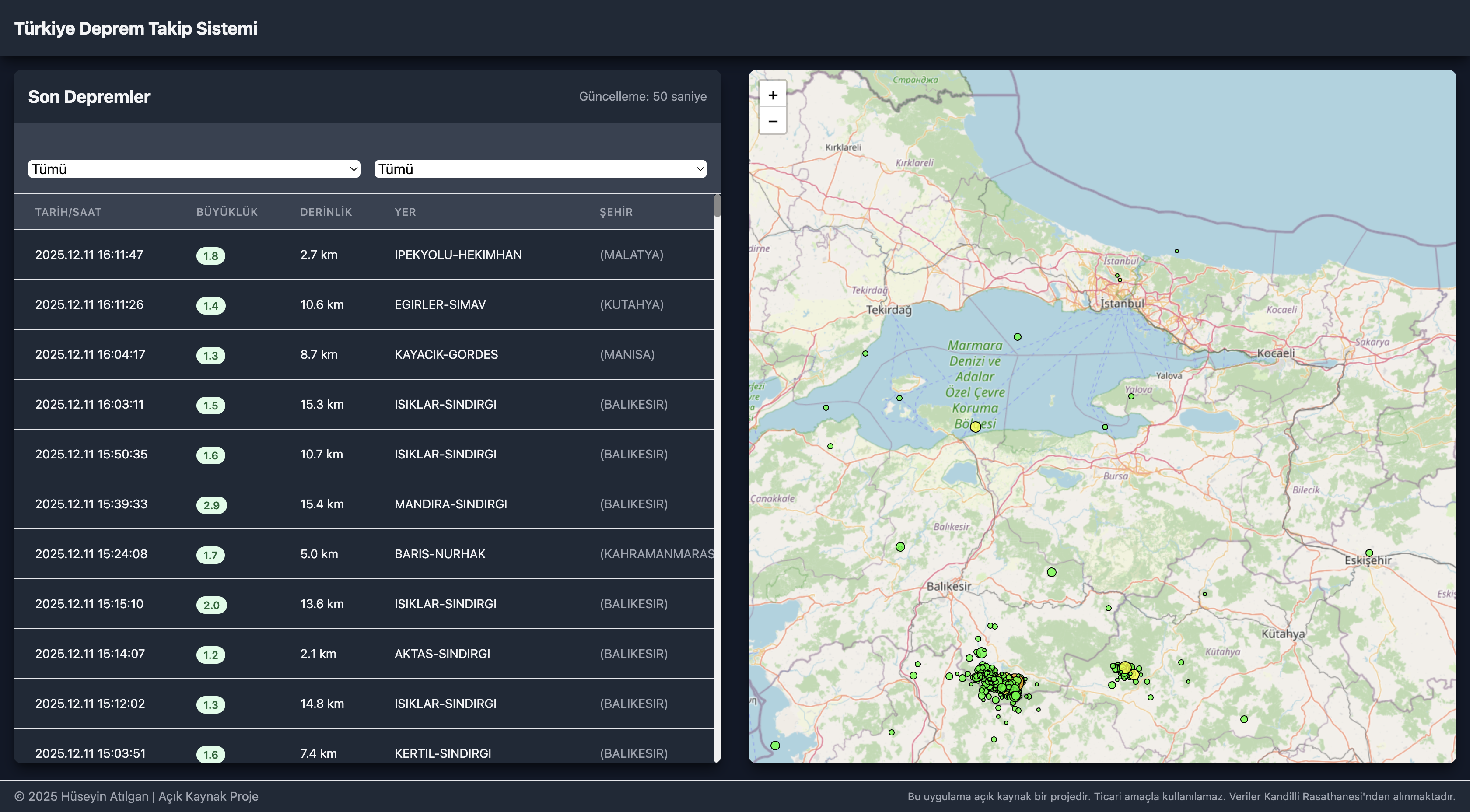Click green earthquake marker near Eskişehir
Image resolution: width=1470 pixels, height=812 pixels.
[x=1369, y=553]
